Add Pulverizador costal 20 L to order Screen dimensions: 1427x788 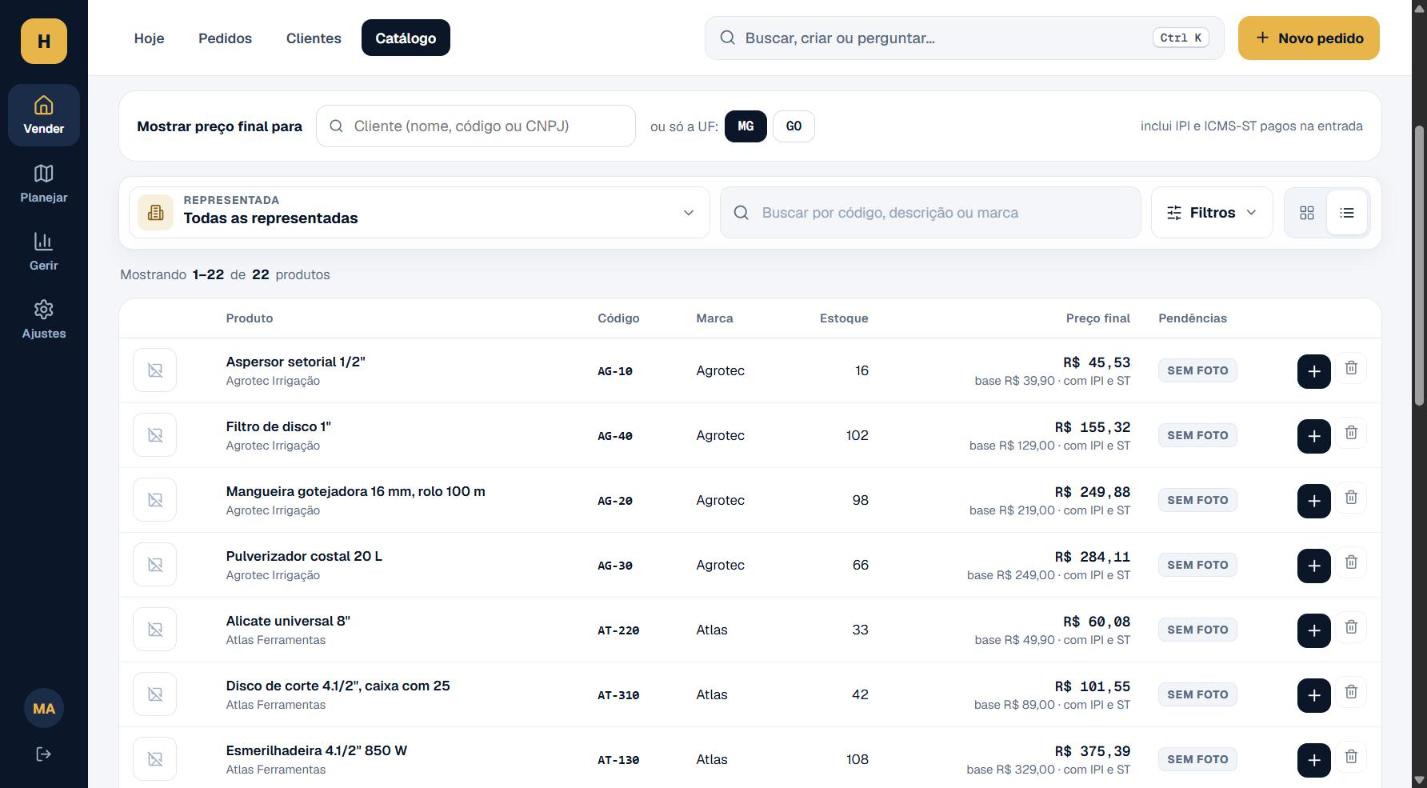coord(1314,566)
